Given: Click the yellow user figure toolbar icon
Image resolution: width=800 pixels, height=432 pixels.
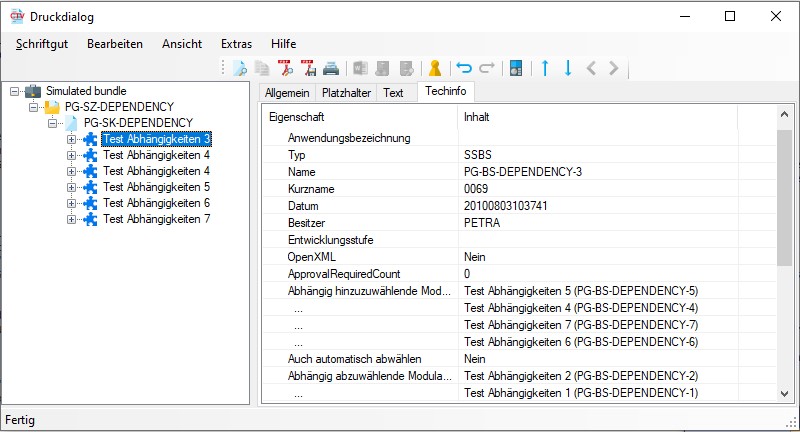Looking at the screenshot, I should tap(435, 69).
